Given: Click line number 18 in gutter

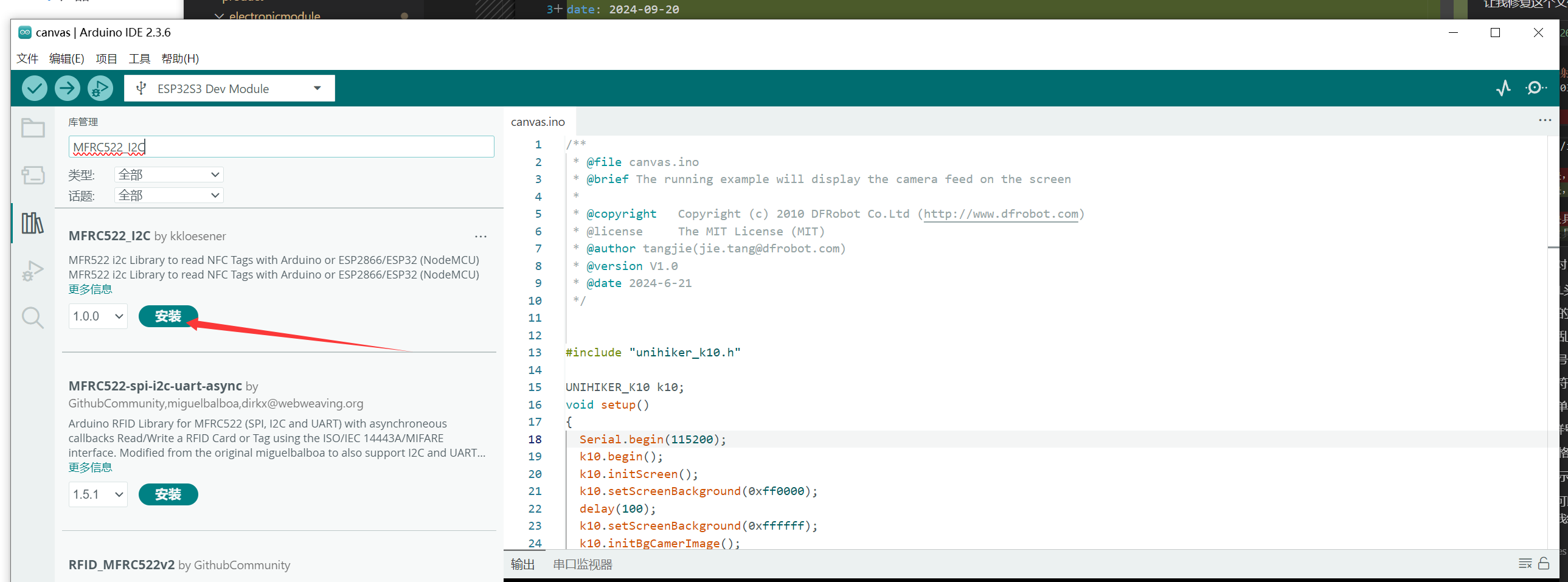Looking at the screenshot, I should click(535, 440).
